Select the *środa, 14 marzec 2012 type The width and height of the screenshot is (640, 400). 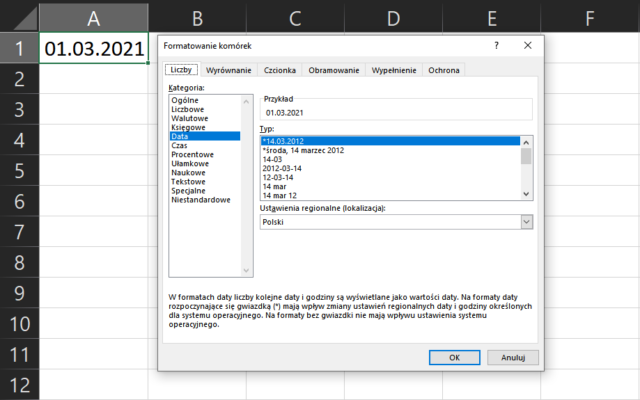390,150
